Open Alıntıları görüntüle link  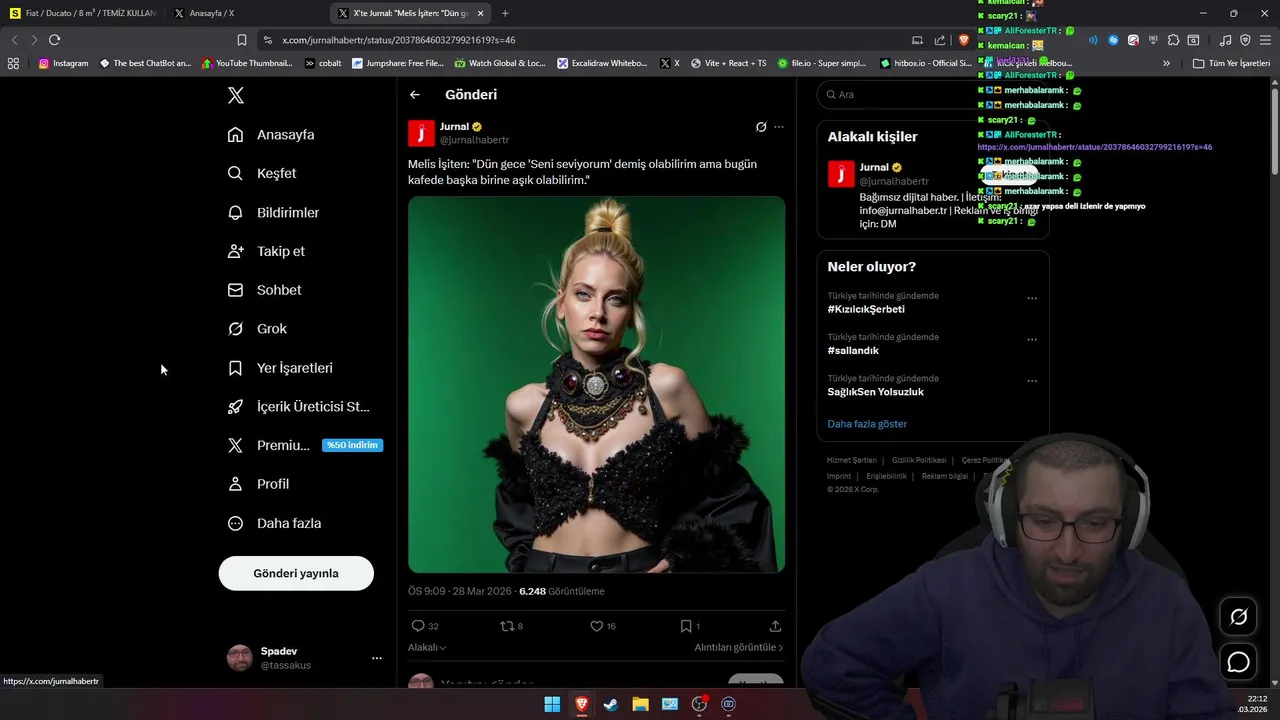point(739,648)
